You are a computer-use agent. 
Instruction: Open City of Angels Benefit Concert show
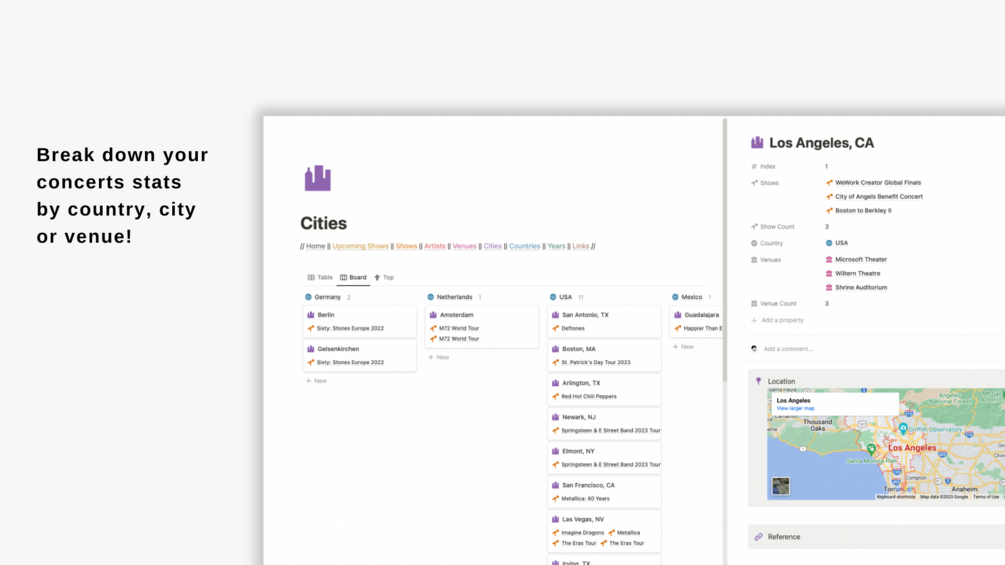click(x=874, y=197)
